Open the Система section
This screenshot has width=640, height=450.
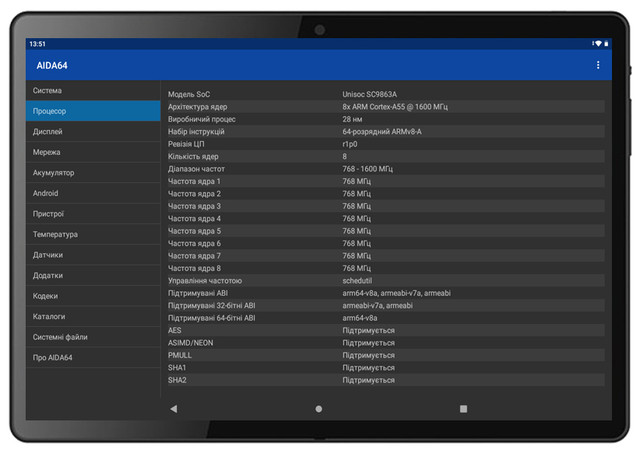pos(93,91)
